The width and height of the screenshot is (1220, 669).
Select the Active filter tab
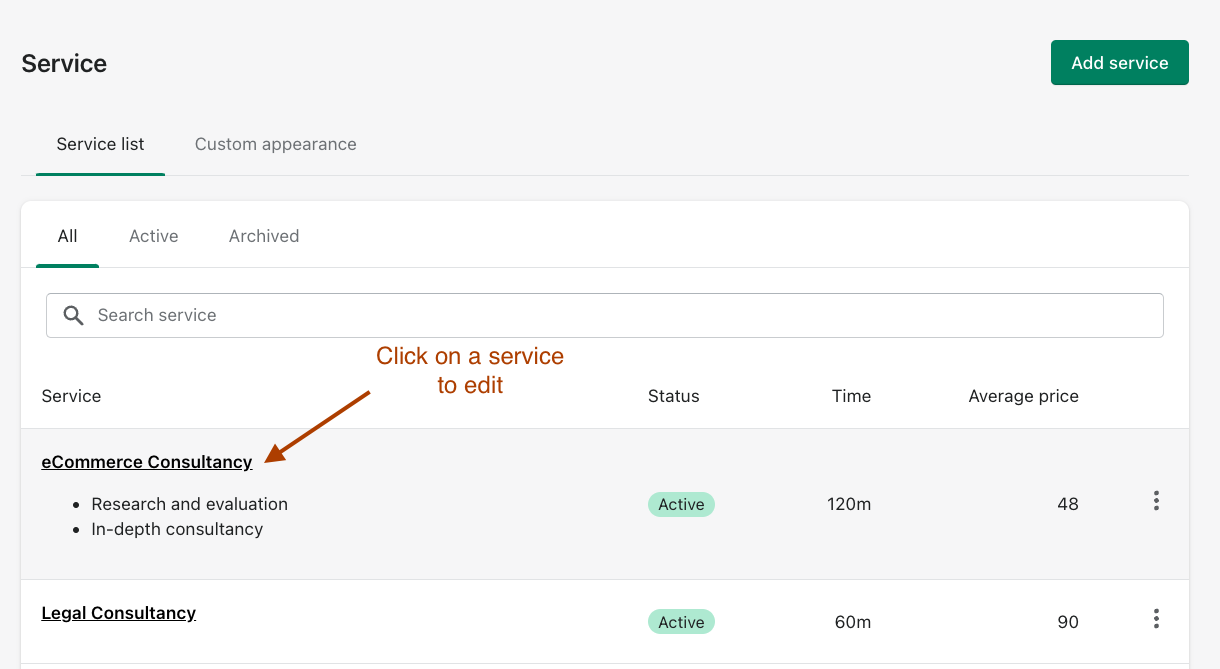[x=153, y=236]
